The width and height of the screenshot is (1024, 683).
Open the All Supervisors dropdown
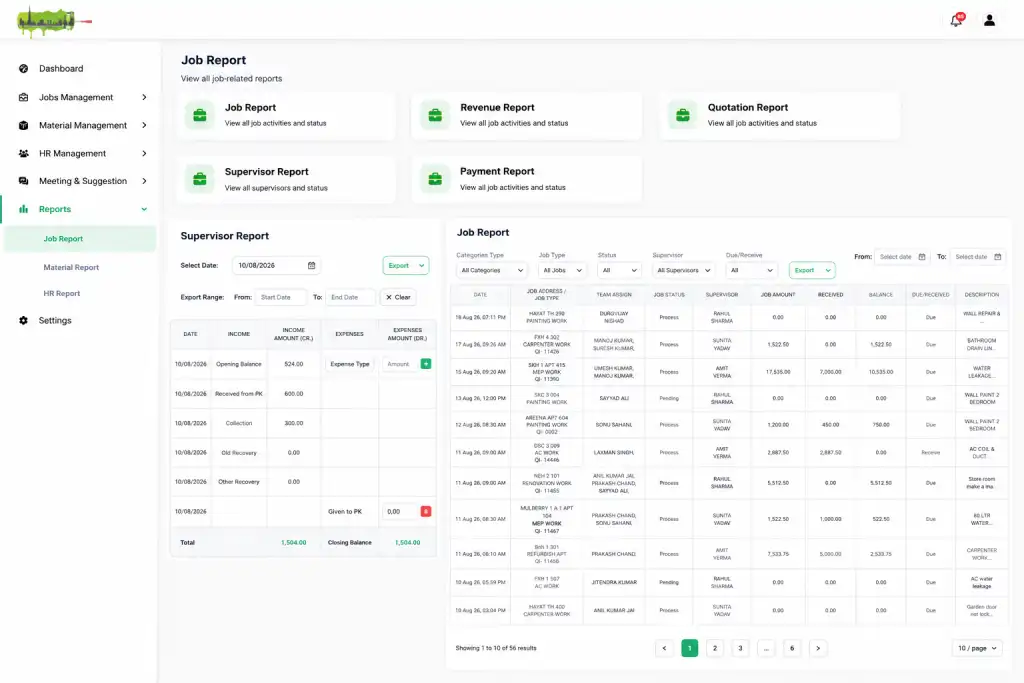click(684, 270)
